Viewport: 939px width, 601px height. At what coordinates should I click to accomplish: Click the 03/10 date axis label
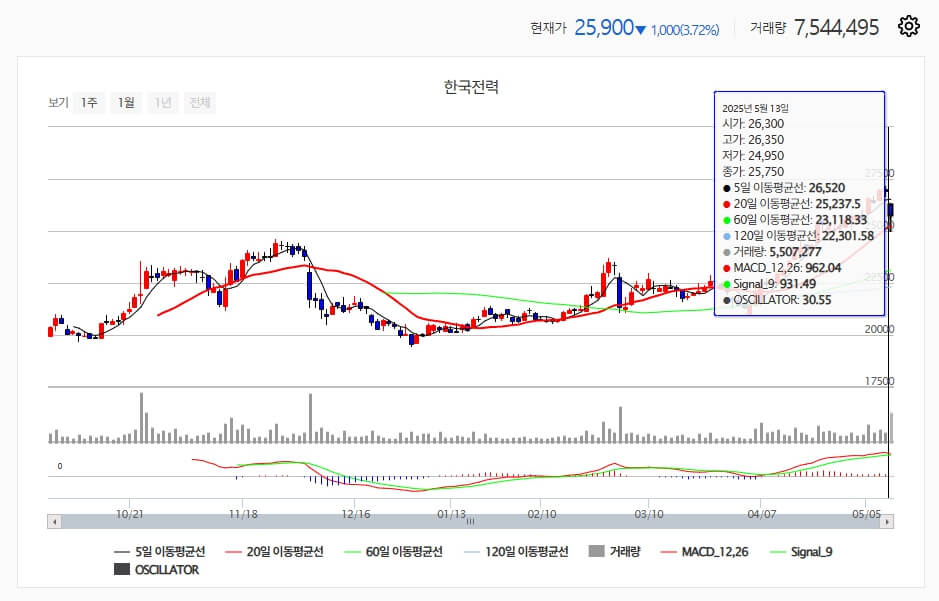coord(649,514)
